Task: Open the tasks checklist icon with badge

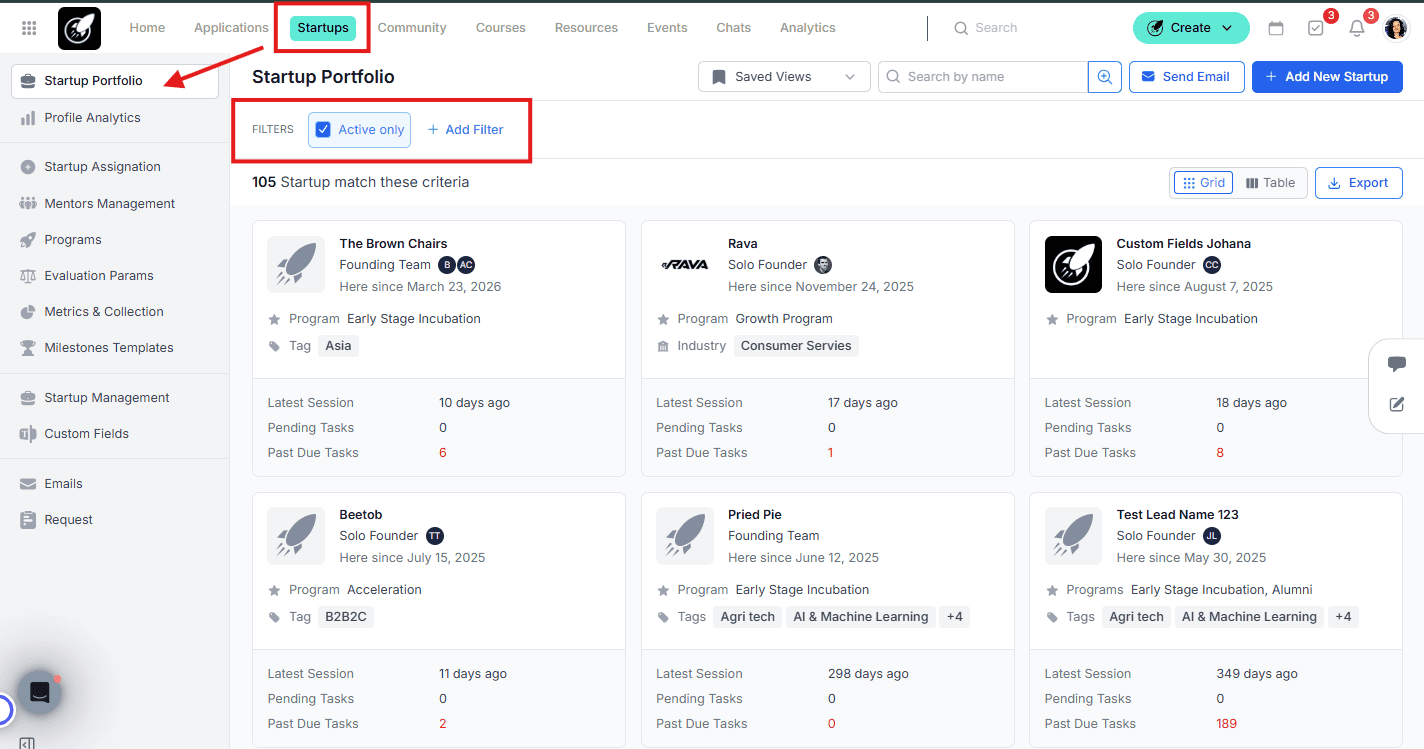Action: pos(1316,28)
